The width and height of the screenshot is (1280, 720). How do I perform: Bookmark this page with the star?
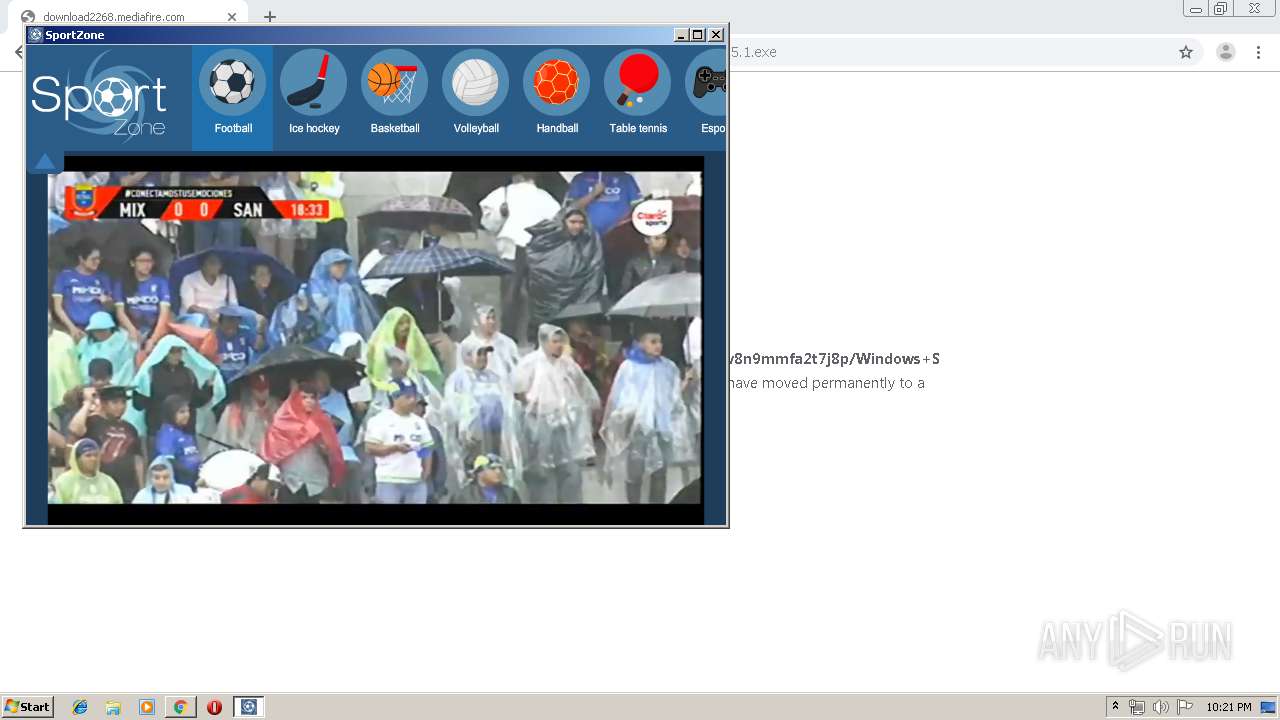click(x=1186, y=52)
